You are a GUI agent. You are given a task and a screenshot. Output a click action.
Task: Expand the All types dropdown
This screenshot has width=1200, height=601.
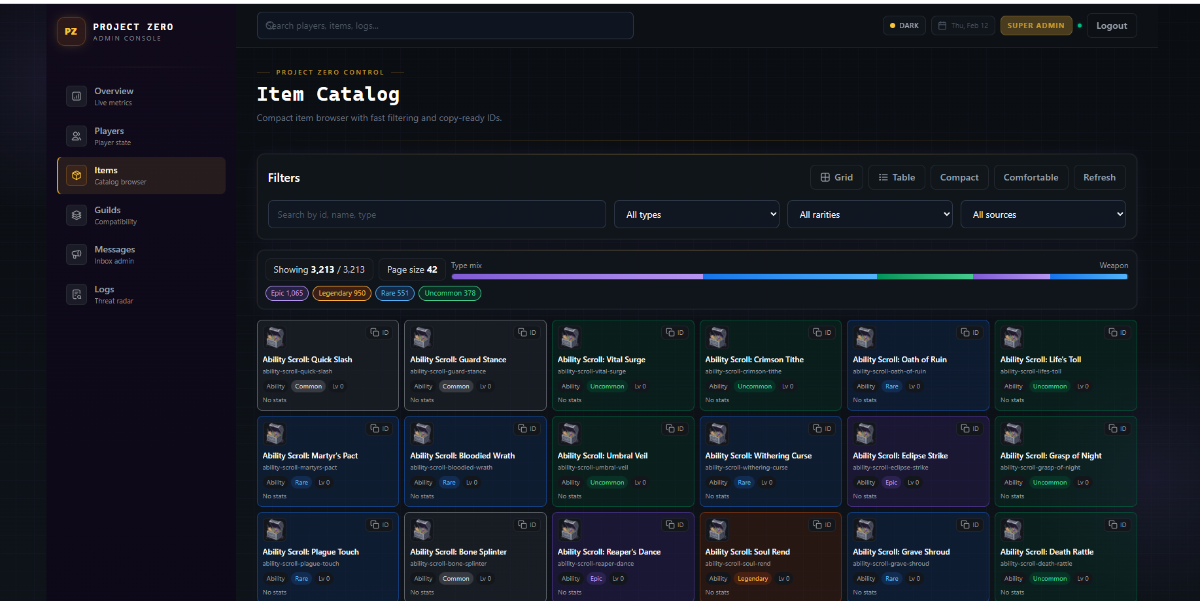pos(696,215)
